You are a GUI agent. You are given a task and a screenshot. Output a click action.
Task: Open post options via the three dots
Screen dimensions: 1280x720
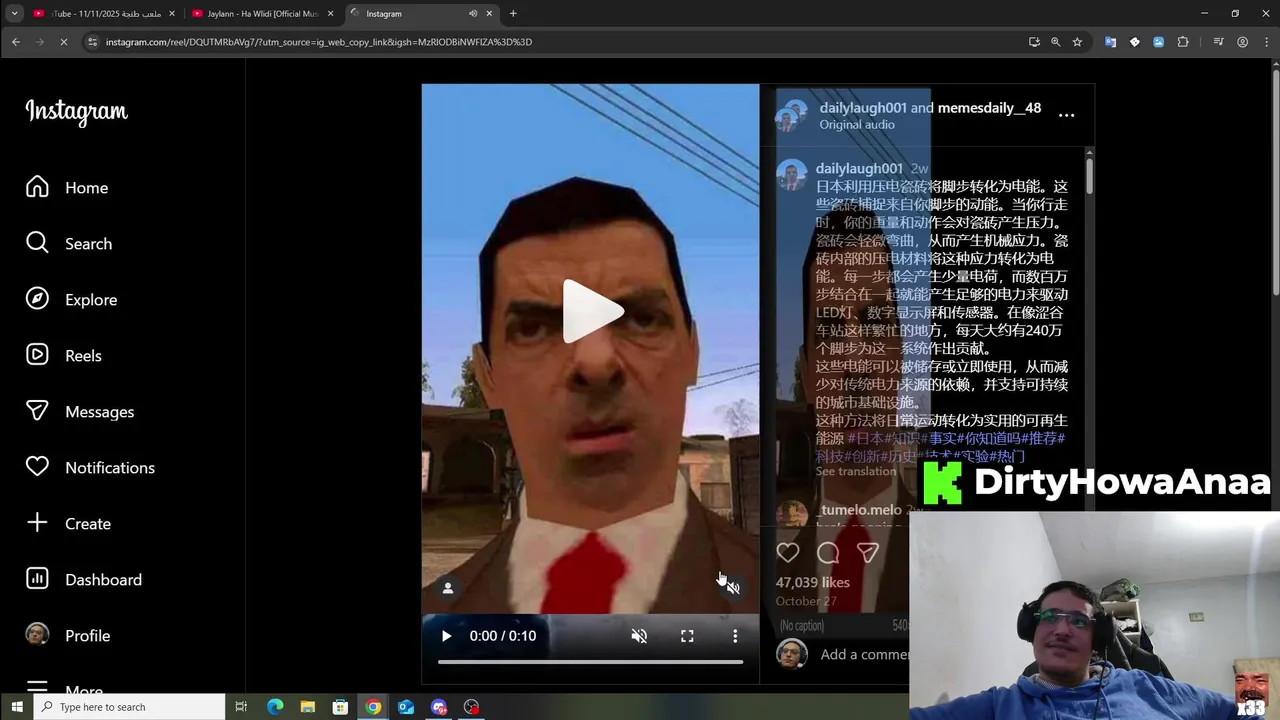(x=1067, y=115)
